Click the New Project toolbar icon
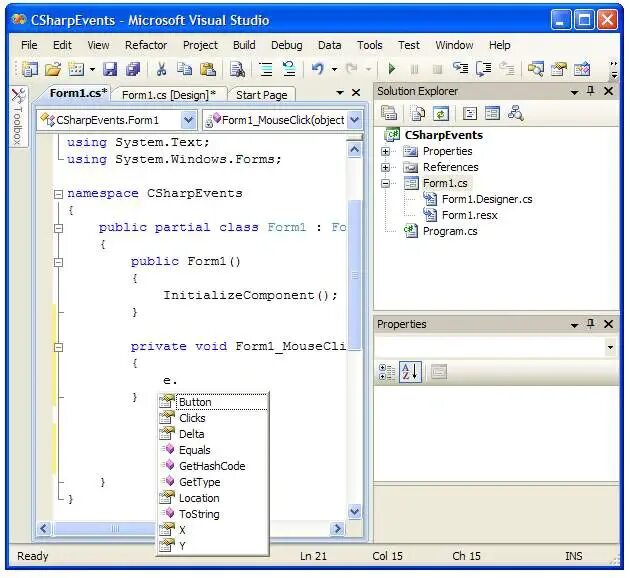Viewport: 630px width, 578px height. [x=30, y=69]
